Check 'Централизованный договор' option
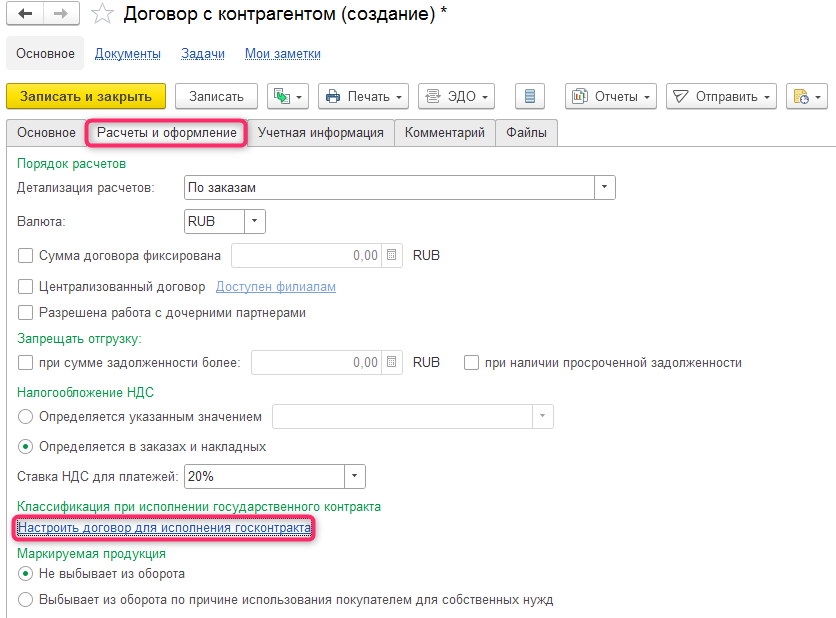This screenshot has height=618, width=836. 26,287
